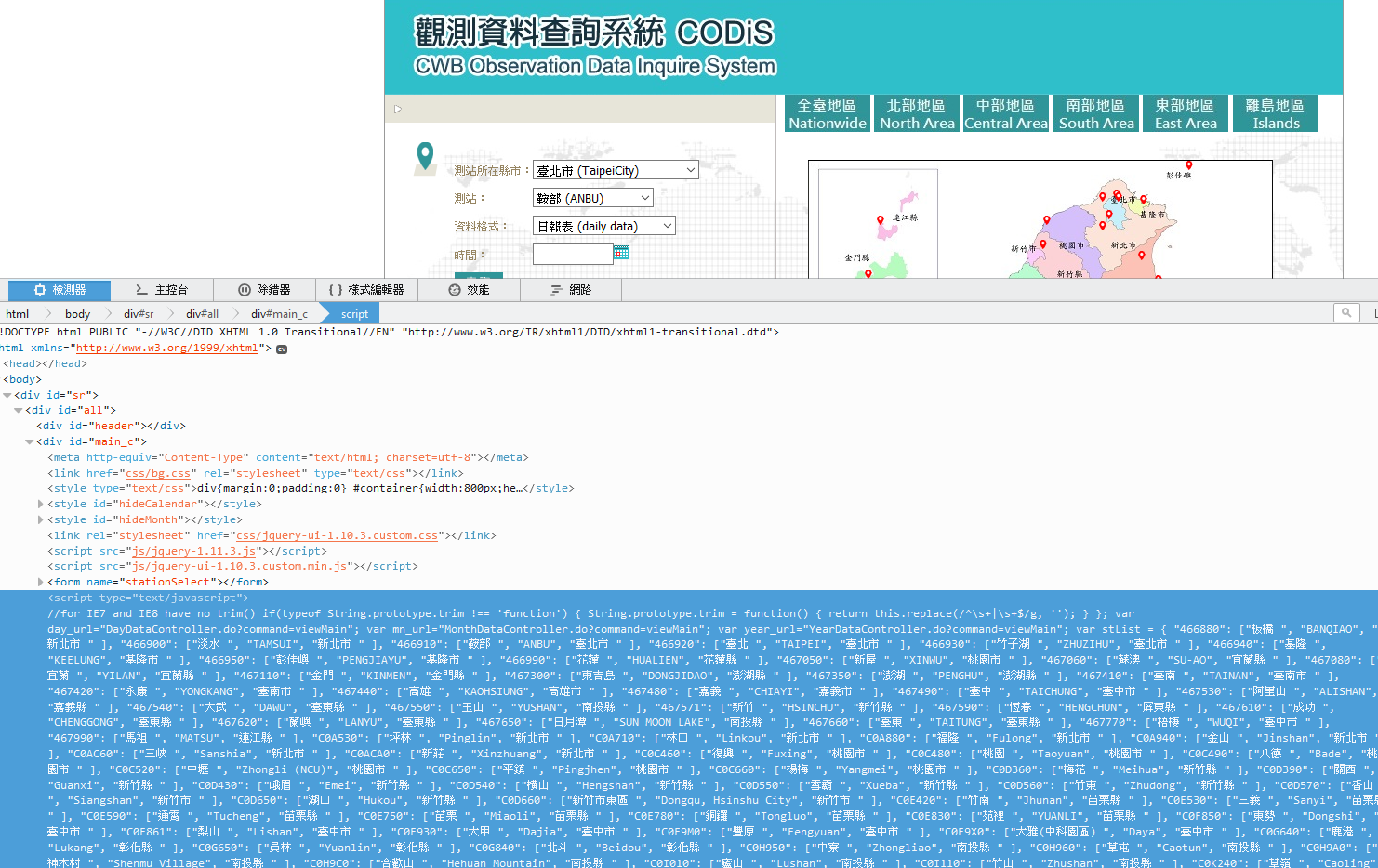Click the 時間 date input field
Viewport: 1378px width, 868px height.
point(572,253)
